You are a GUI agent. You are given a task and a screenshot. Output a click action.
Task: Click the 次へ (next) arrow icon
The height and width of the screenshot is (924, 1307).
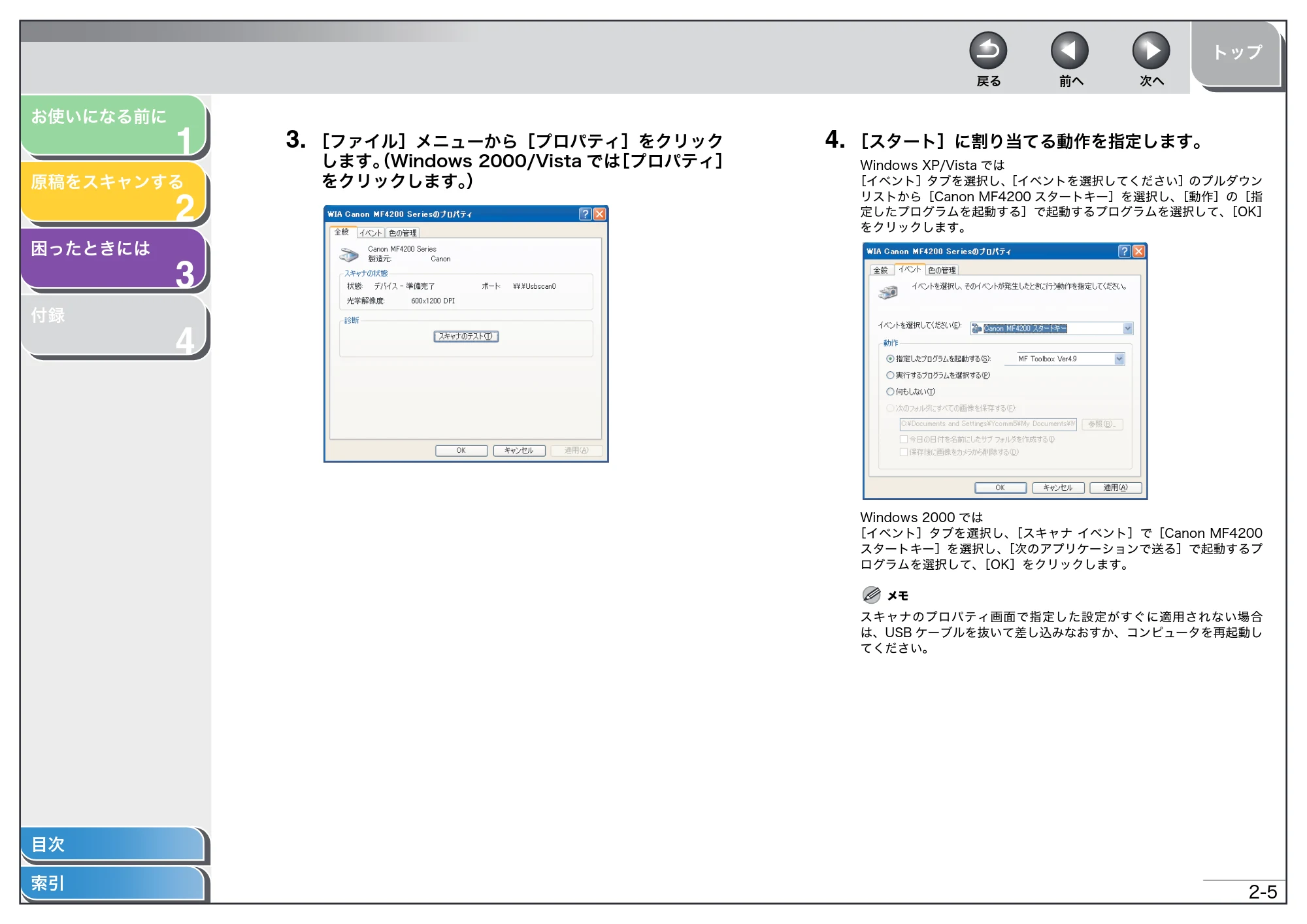click(1151, 50)
